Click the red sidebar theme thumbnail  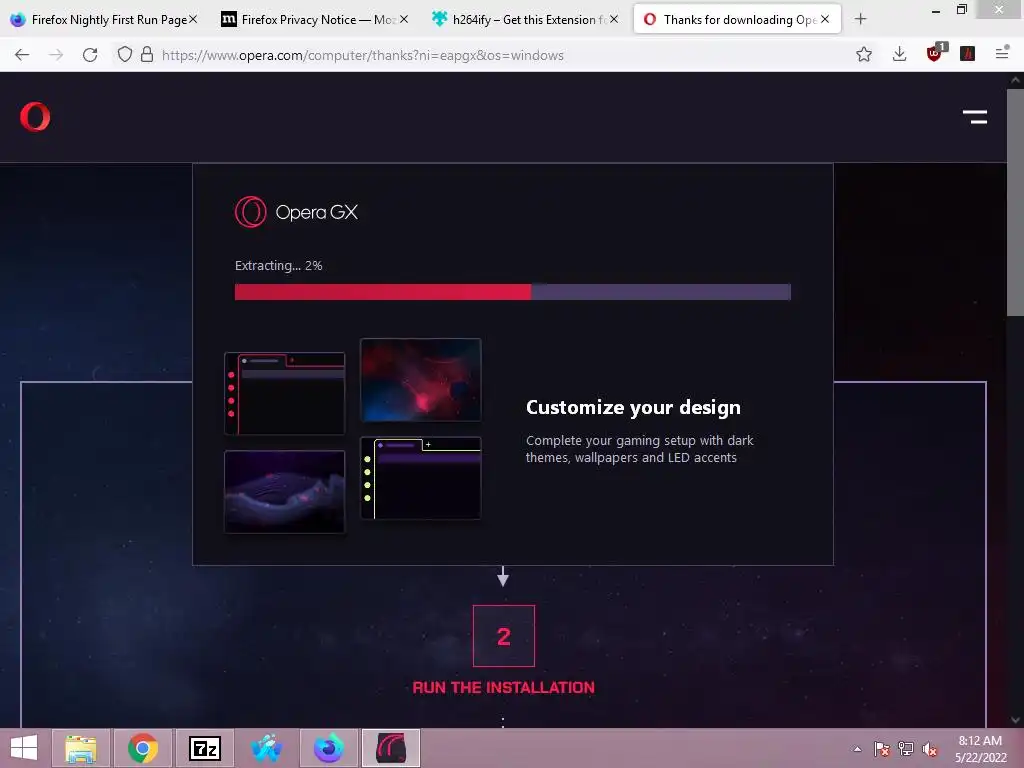[285, 393]
